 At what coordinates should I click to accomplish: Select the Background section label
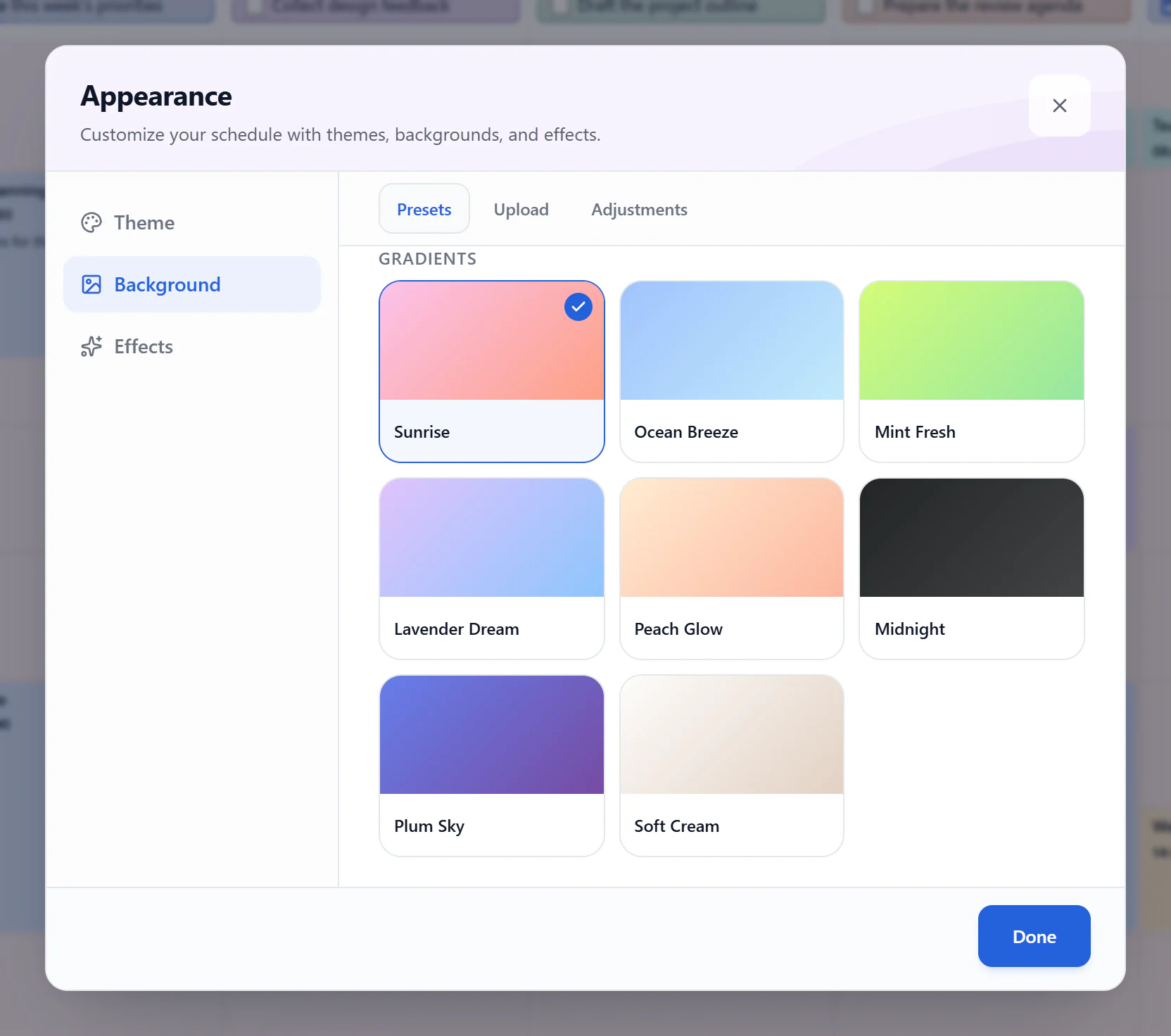(167, 284)
